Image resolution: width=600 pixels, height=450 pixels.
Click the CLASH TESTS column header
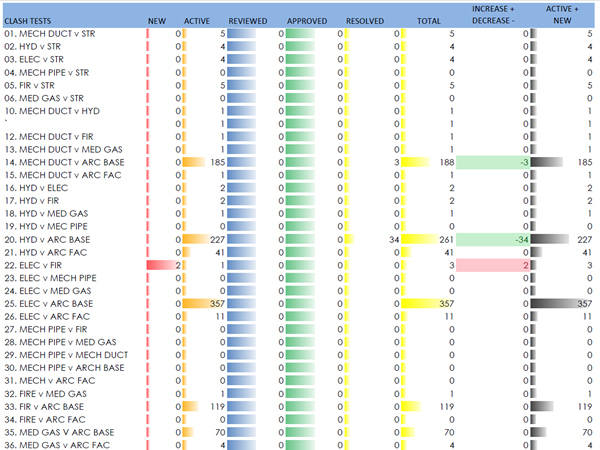pyautogui.click(x=30, y=20)
